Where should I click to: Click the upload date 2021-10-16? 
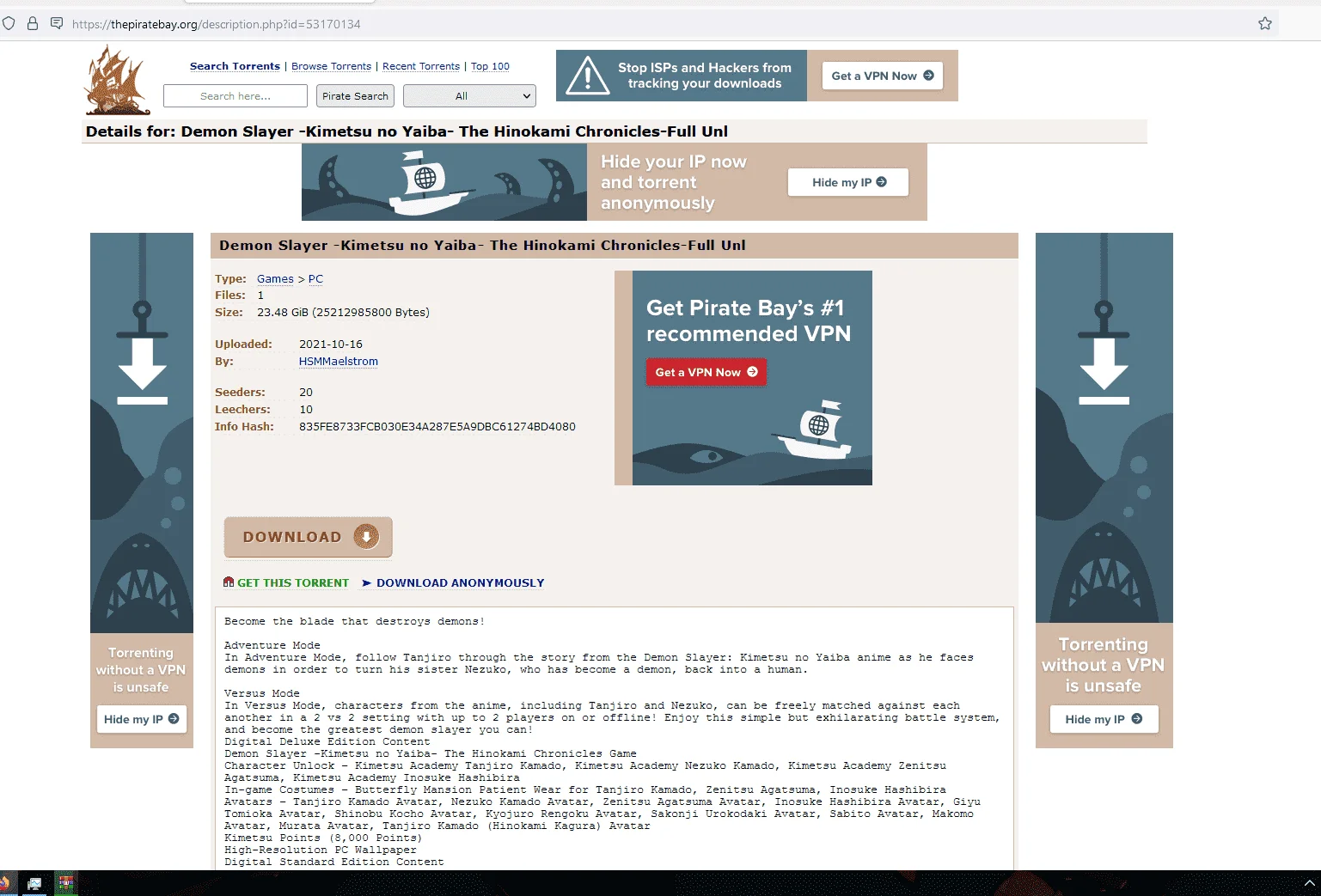pyautogui.click(x=331, y=344)
